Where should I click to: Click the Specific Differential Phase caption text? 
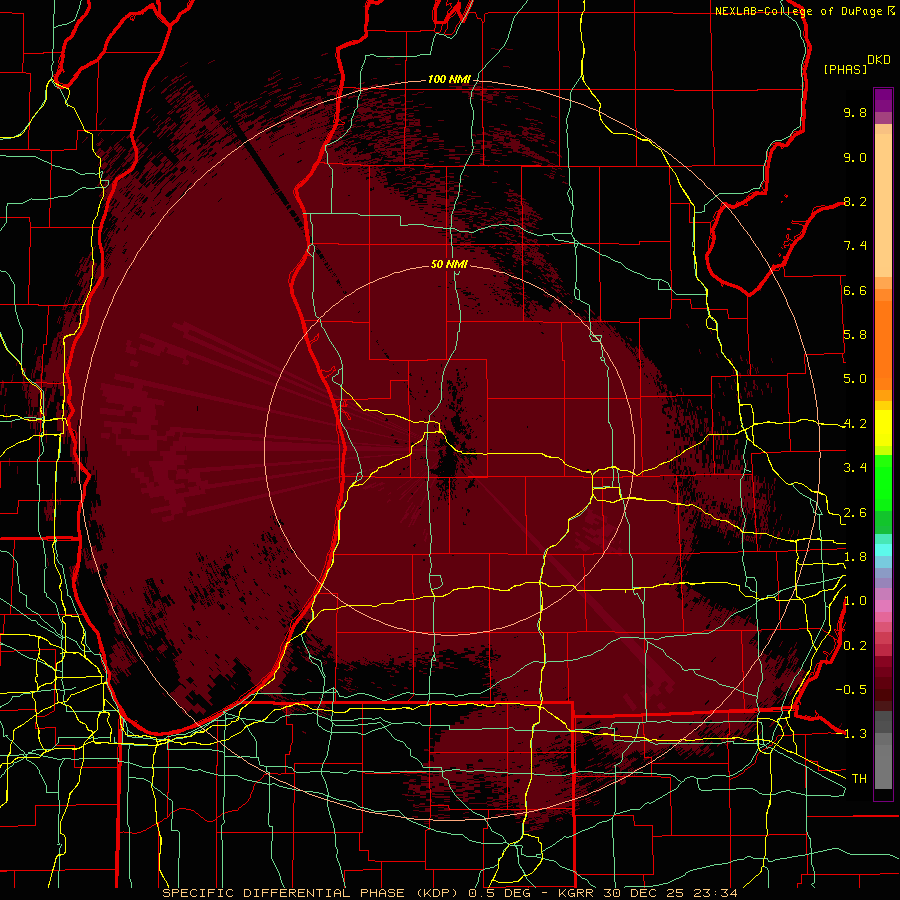click(x=450, y=893)
